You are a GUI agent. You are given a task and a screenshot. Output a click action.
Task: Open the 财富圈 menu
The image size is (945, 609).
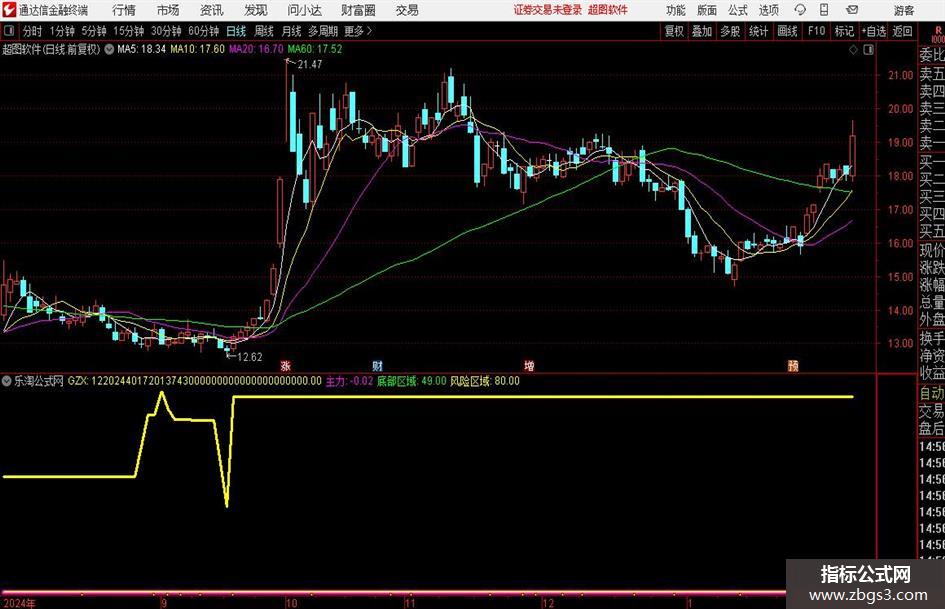click(358, 10)
